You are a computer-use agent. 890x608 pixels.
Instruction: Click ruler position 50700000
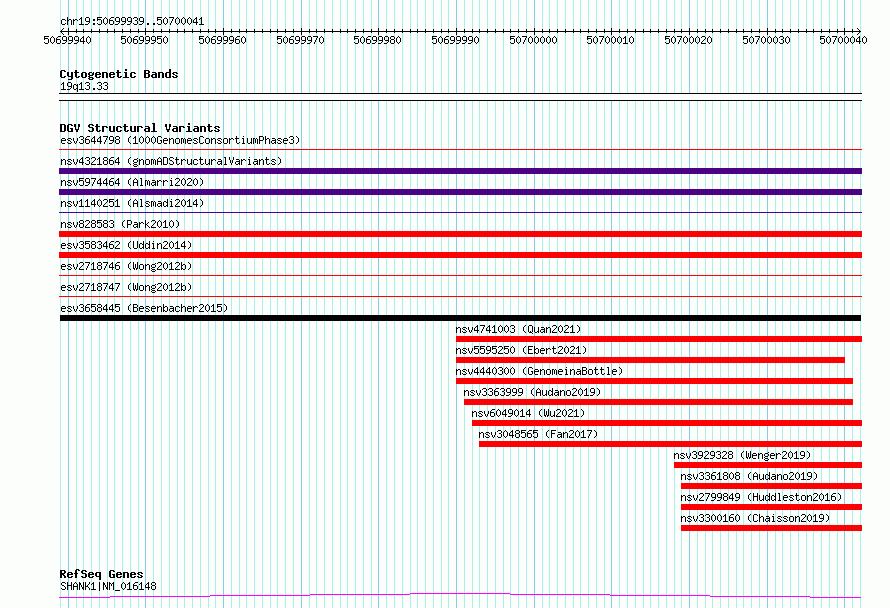pos(533,40)
